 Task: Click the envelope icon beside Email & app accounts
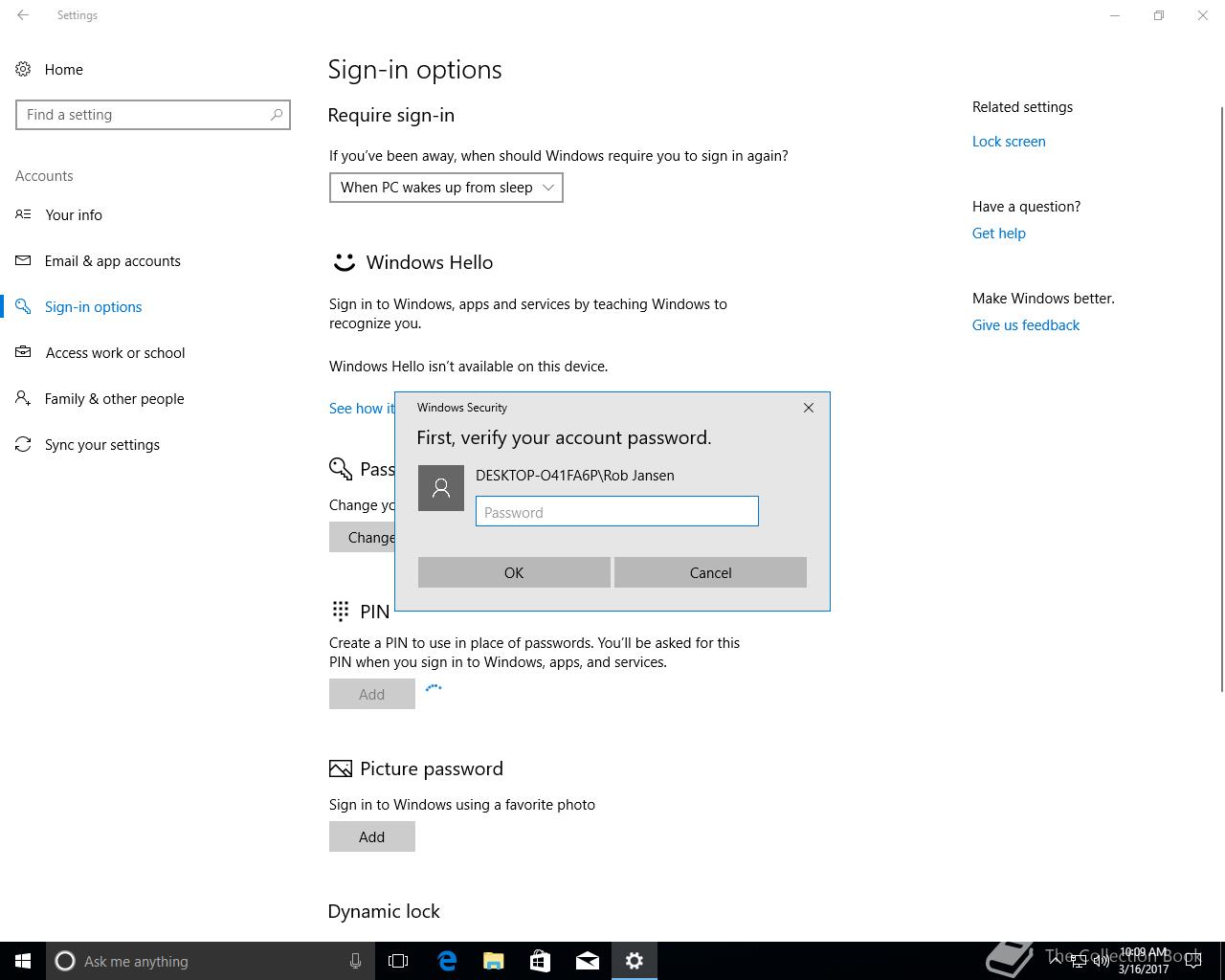click(x=23, y=260)
